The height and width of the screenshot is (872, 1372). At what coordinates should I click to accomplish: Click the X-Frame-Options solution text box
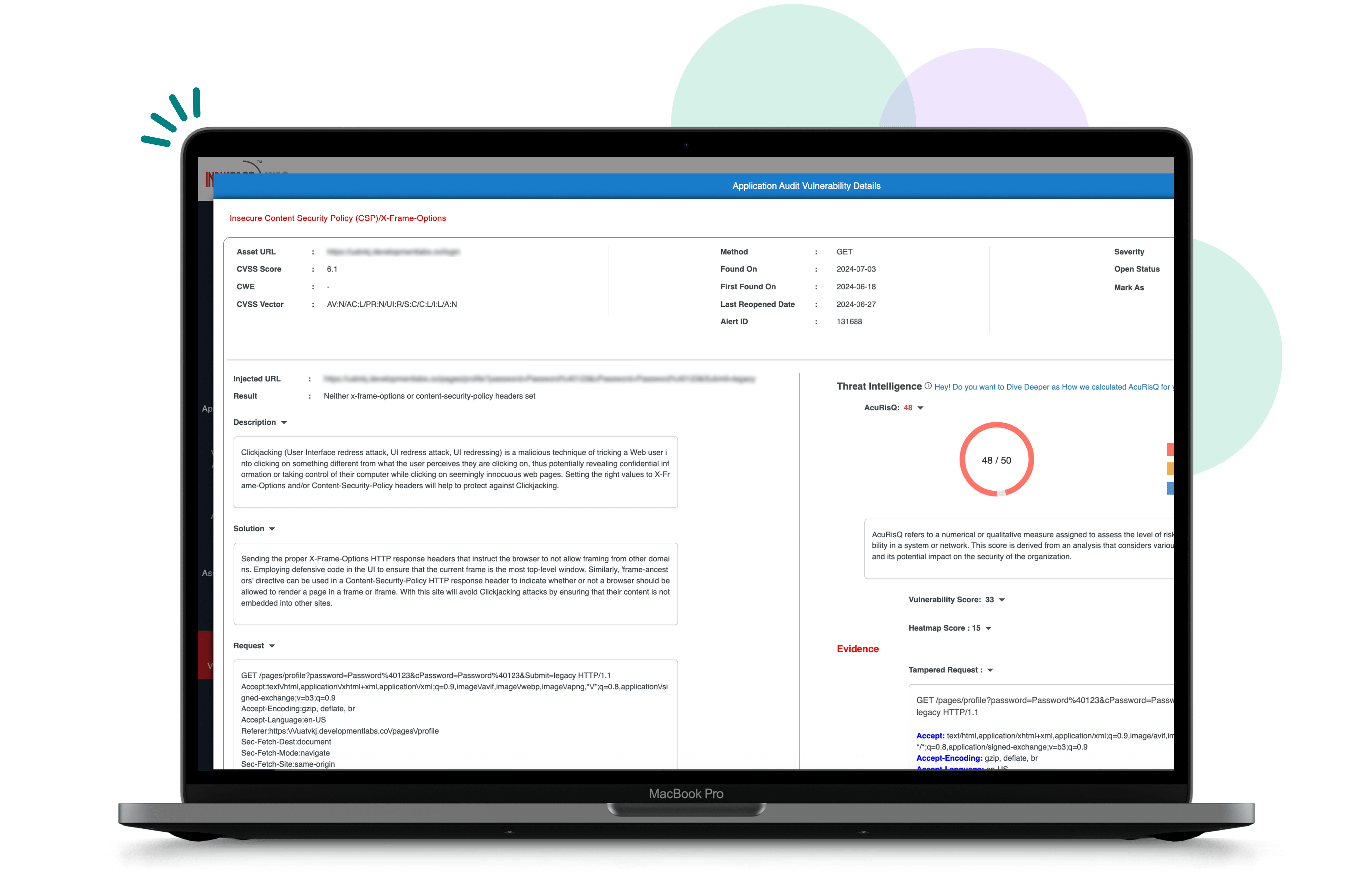coord(455,584)
